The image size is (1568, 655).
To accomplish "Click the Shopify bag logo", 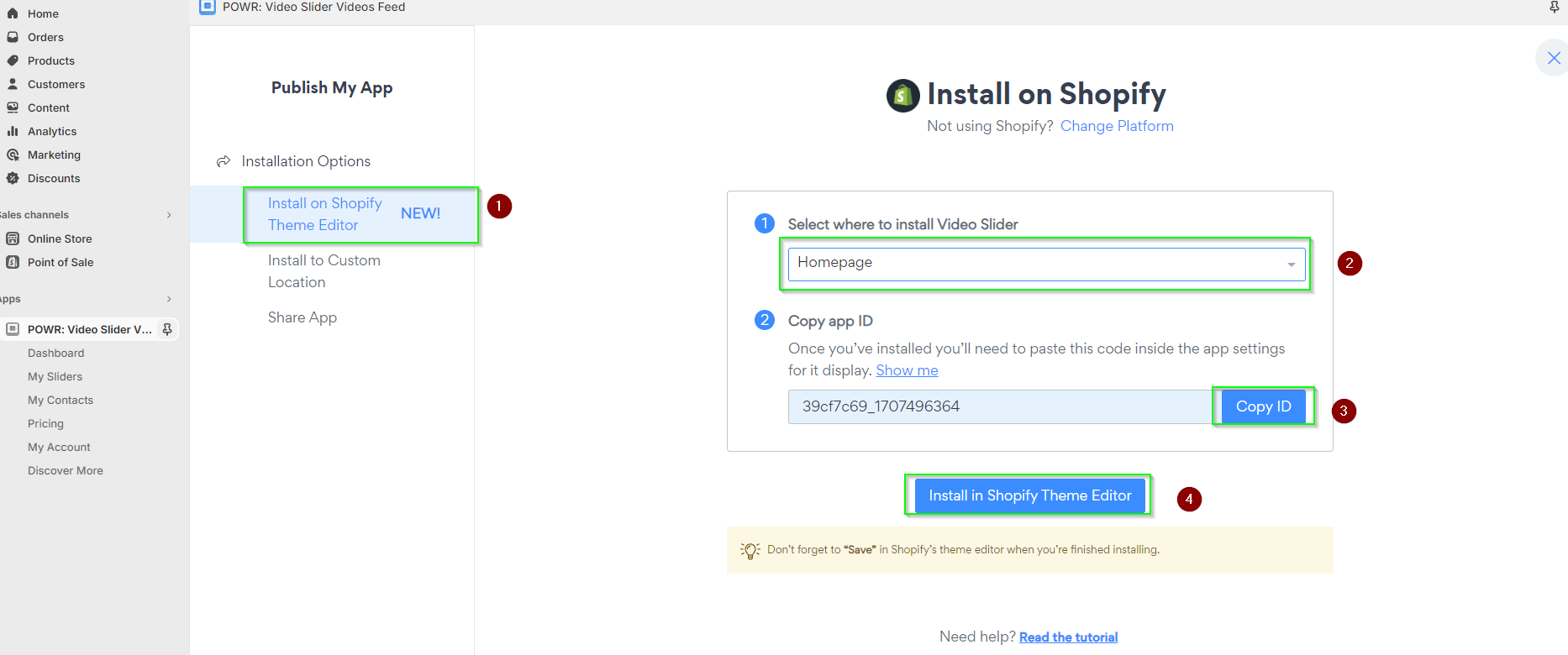I will click(903, 96).
